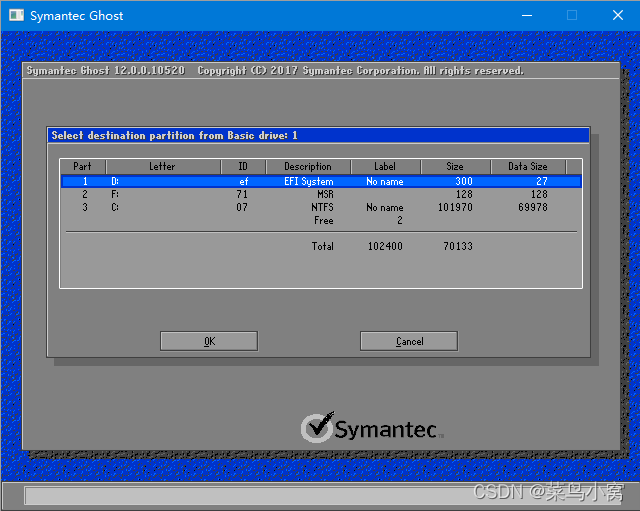Close the Symantec Ghost window
Screen dimensions: 640x511
coord(618,16)
